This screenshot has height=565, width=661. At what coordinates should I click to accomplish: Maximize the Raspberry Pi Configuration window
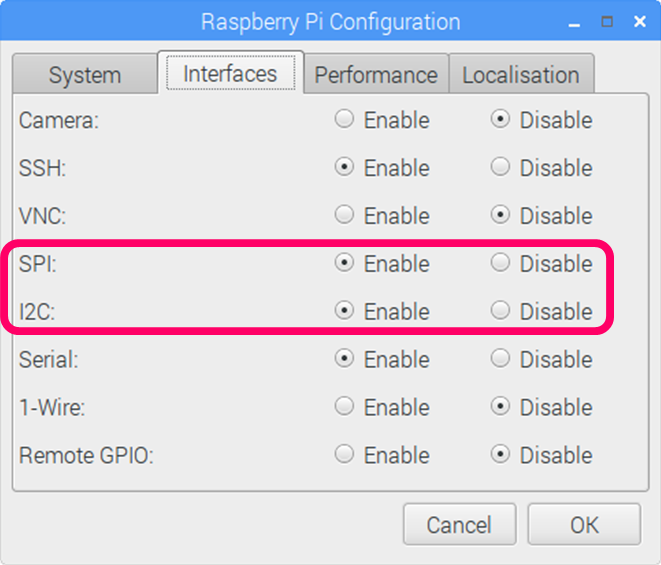click(607, 21)
